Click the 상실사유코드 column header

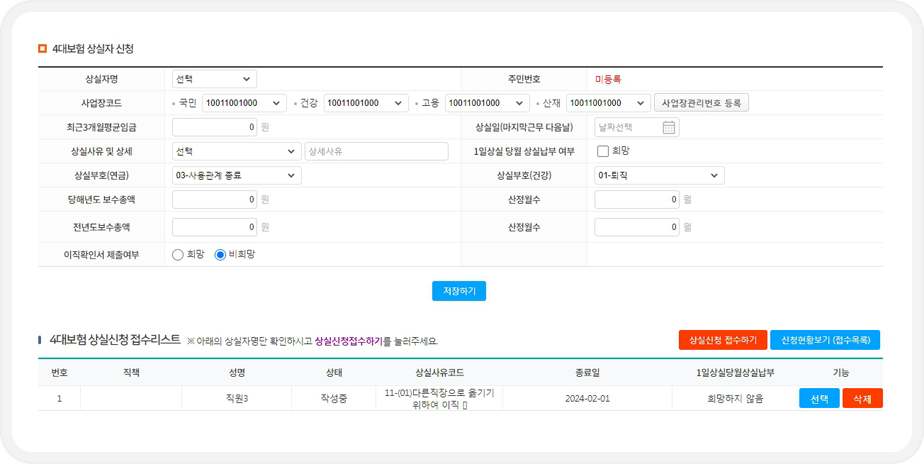click(440, 373)
